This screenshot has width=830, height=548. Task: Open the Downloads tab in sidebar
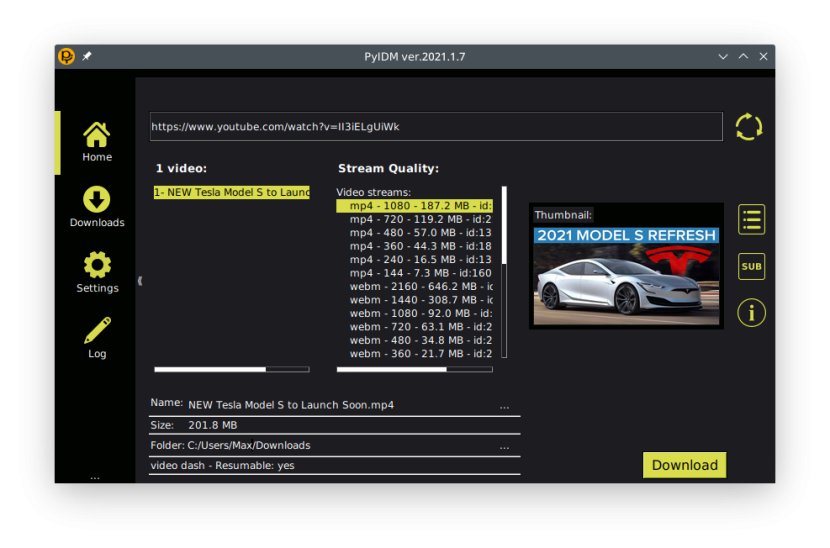[x=97, y=207]
